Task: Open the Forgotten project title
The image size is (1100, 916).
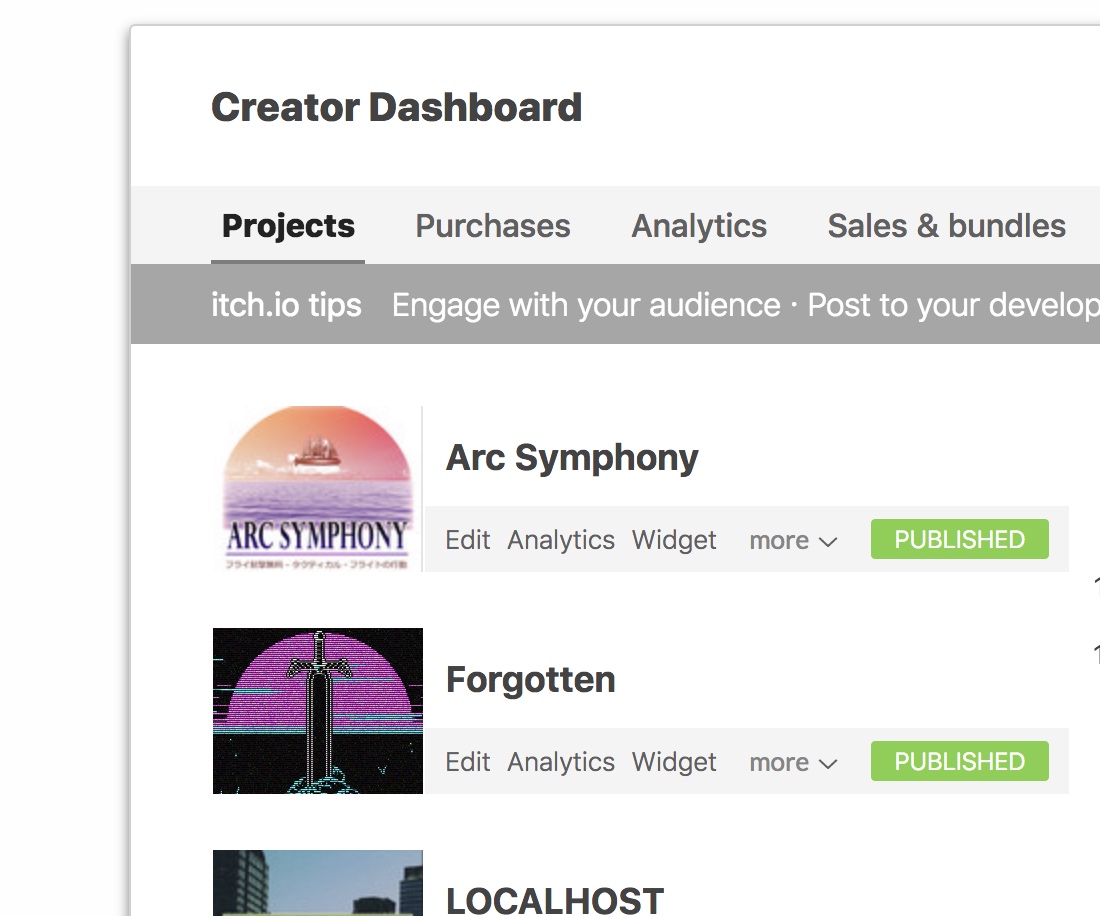Action: click(530, 680)
